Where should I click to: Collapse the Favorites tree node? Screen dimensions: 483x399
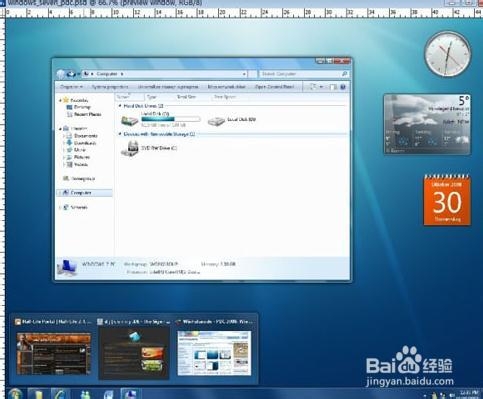pos(60,100)
